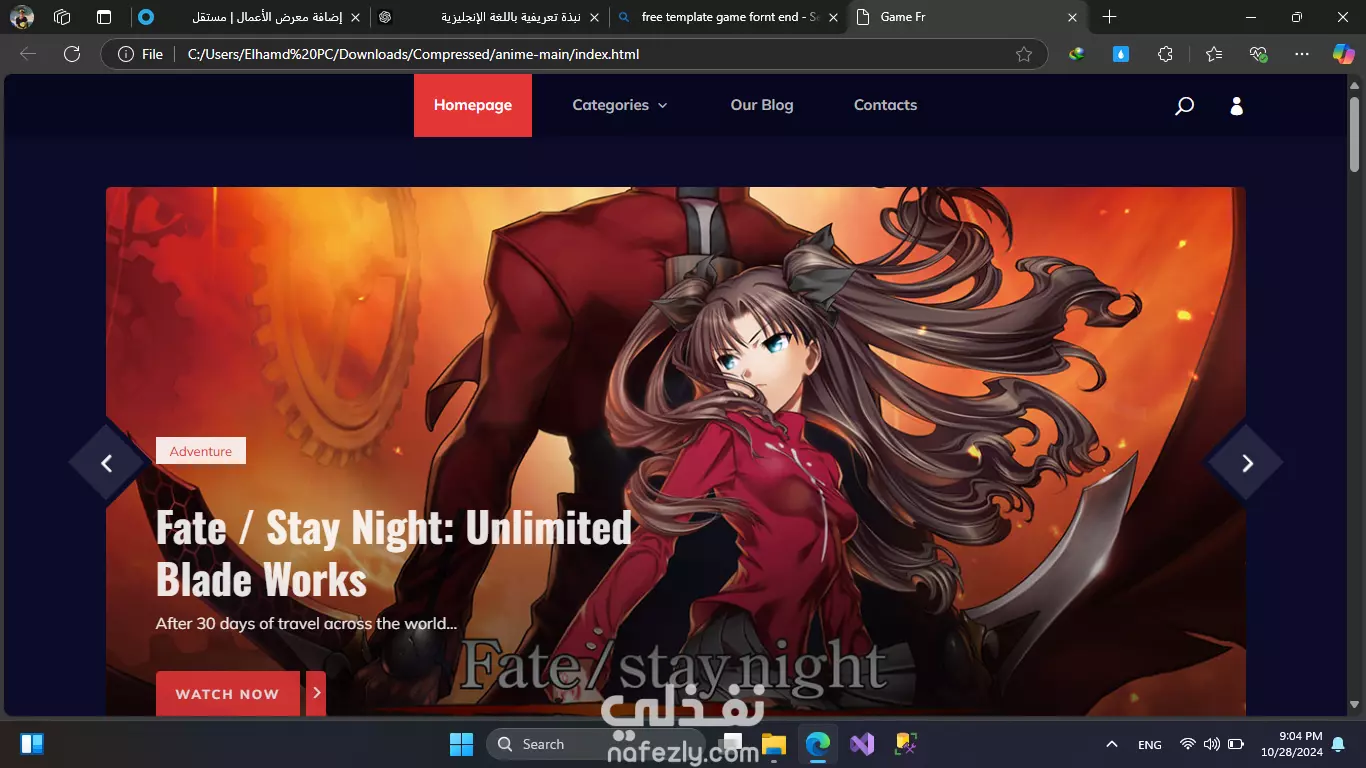The image size is (1366, 768).
Task: Click the Watch Now button
Action: pos(227,693)
